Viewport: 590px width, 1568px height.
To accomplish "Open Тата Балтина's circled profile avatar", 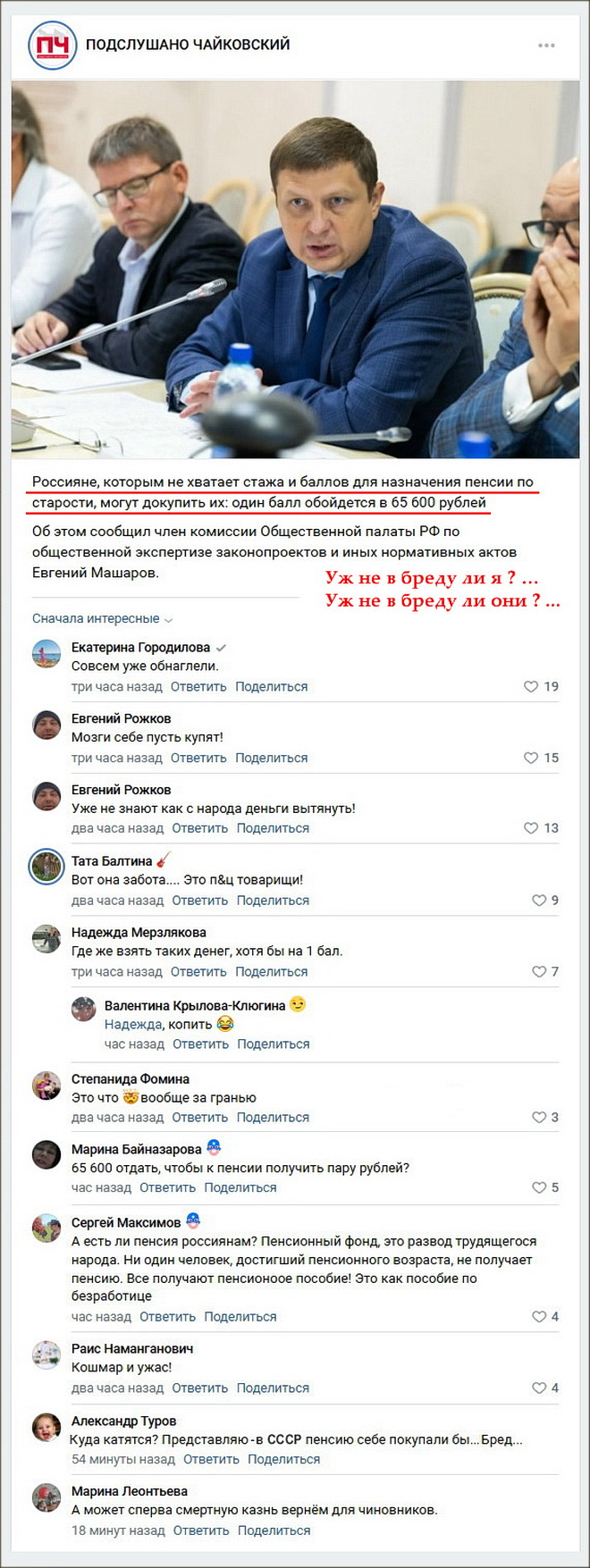I will click(46, 867).
